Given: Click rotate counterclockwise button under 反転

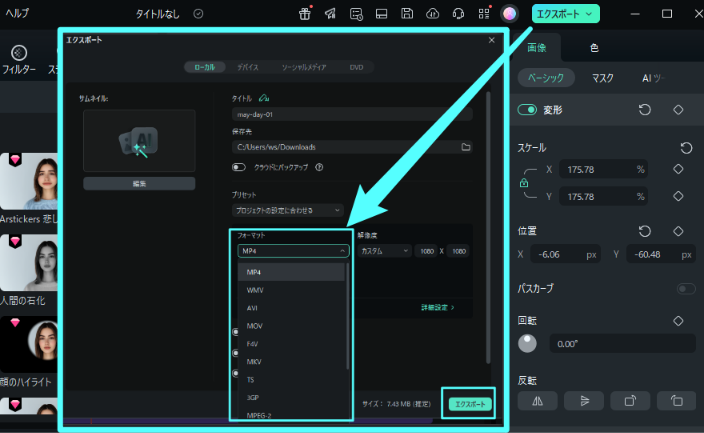Looking at the screenshot, I should click(677, 401).
